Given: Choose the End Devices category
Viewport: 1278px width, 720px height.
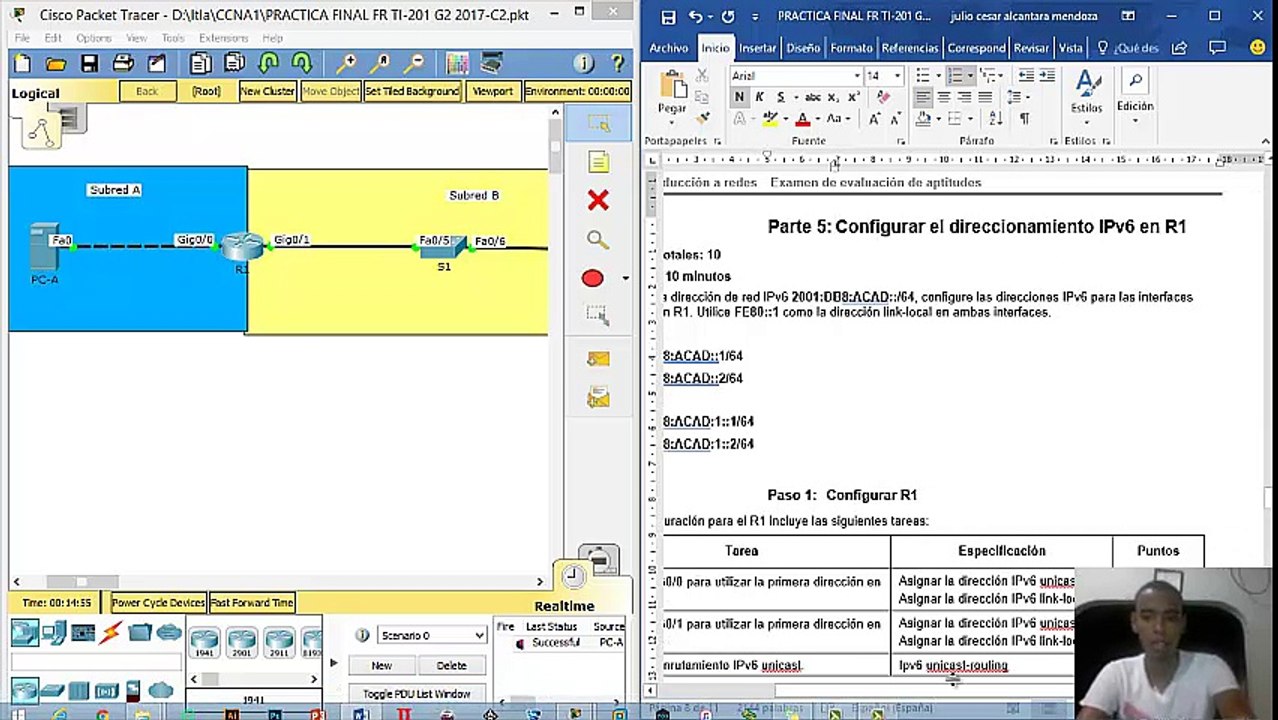Looking at the screenshot, I should [x=54, y=633].
